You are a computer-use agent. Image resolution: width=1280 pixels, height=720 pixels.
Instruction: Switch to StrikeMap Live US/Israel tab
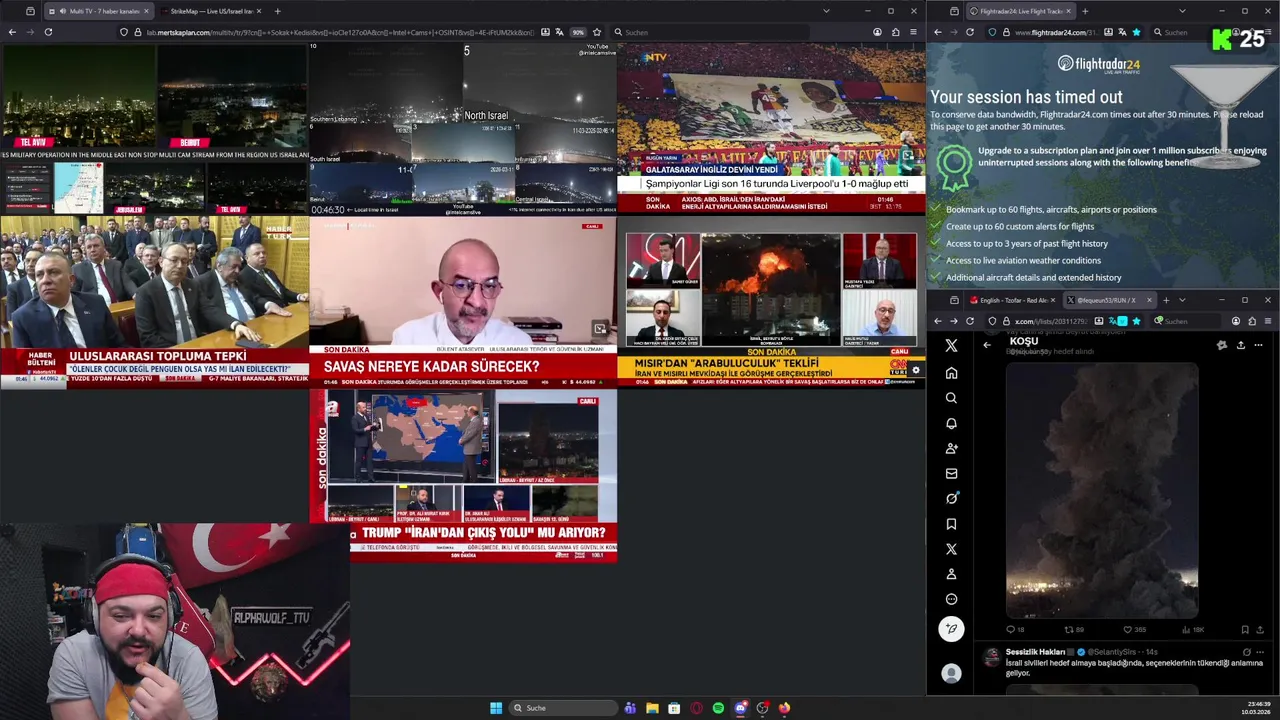coord(209,11)
